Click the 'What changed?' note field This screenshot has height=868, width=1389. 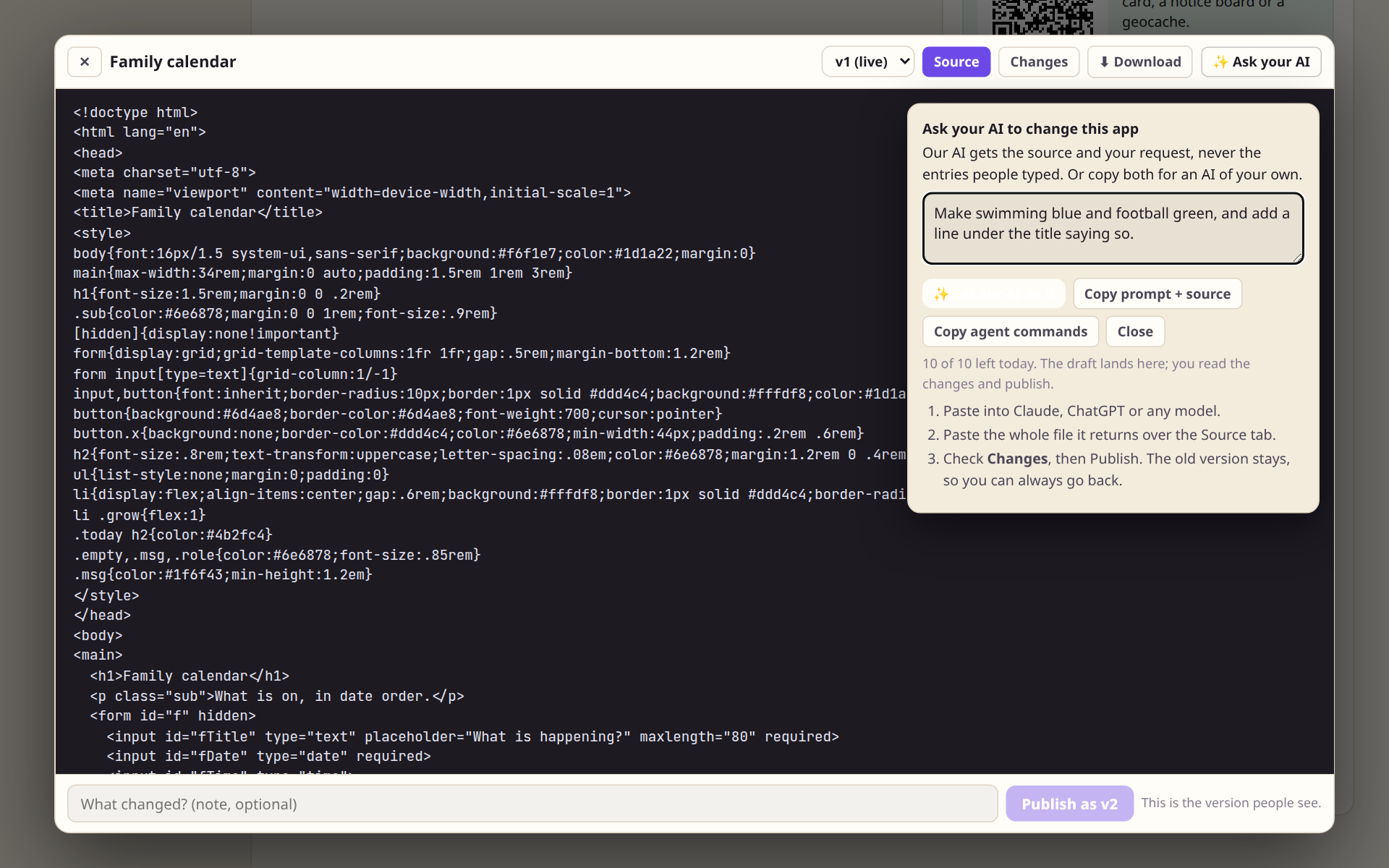532,804
